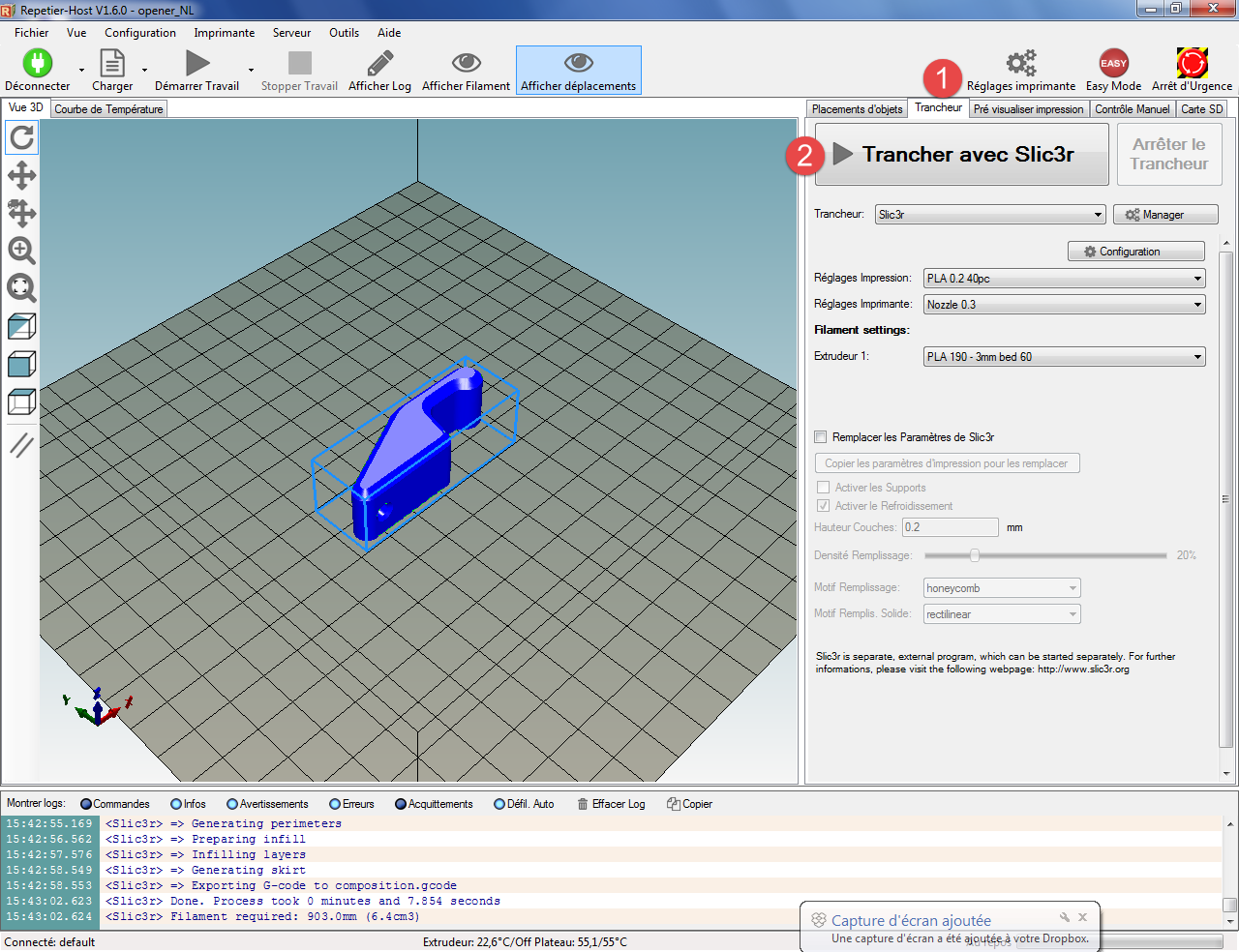
Task: Click Copier les paramètres d'impression button
Action: coord(947,463)
